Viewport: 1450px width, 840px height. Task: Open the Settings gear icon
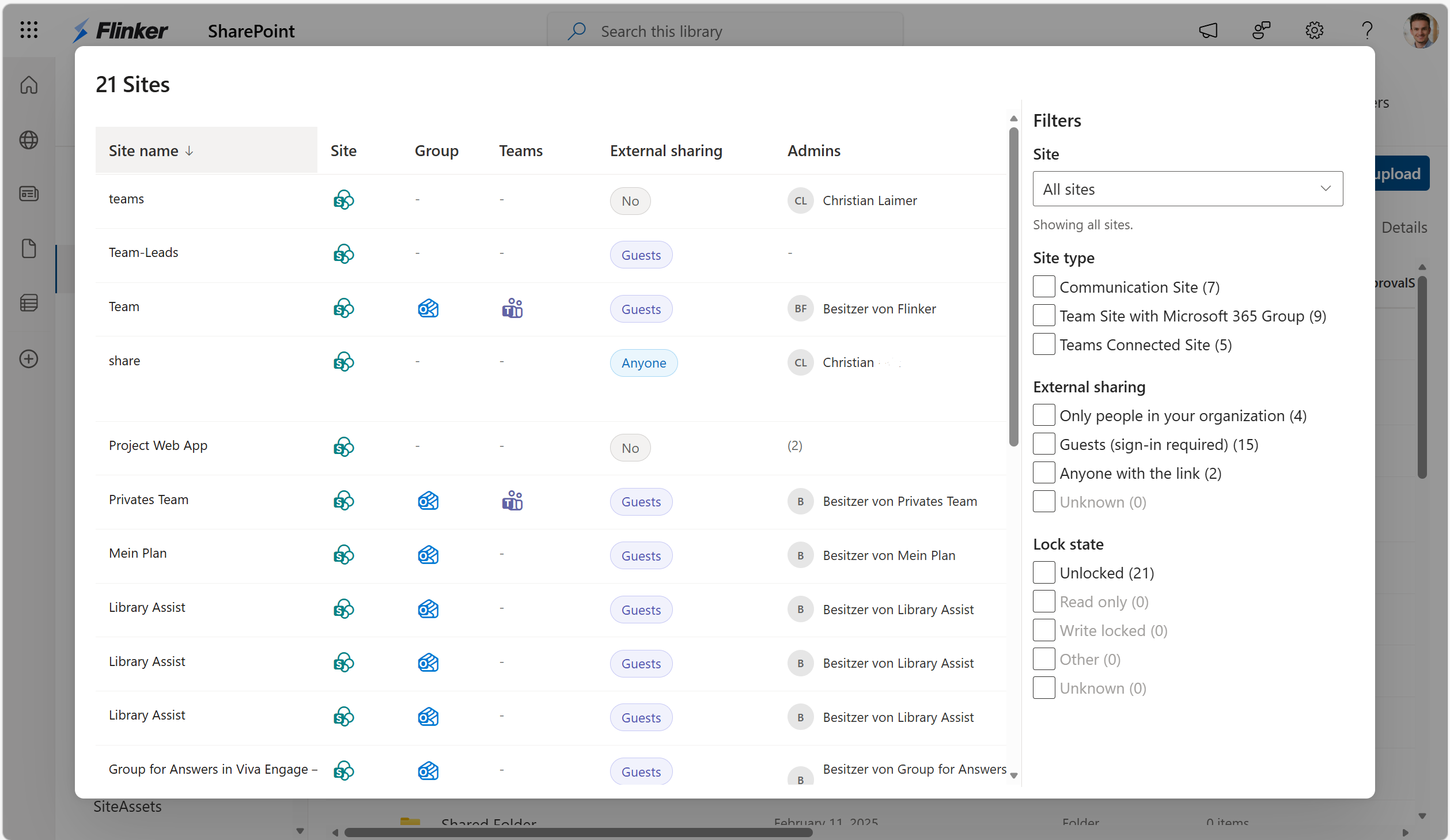pos(1314,31)
